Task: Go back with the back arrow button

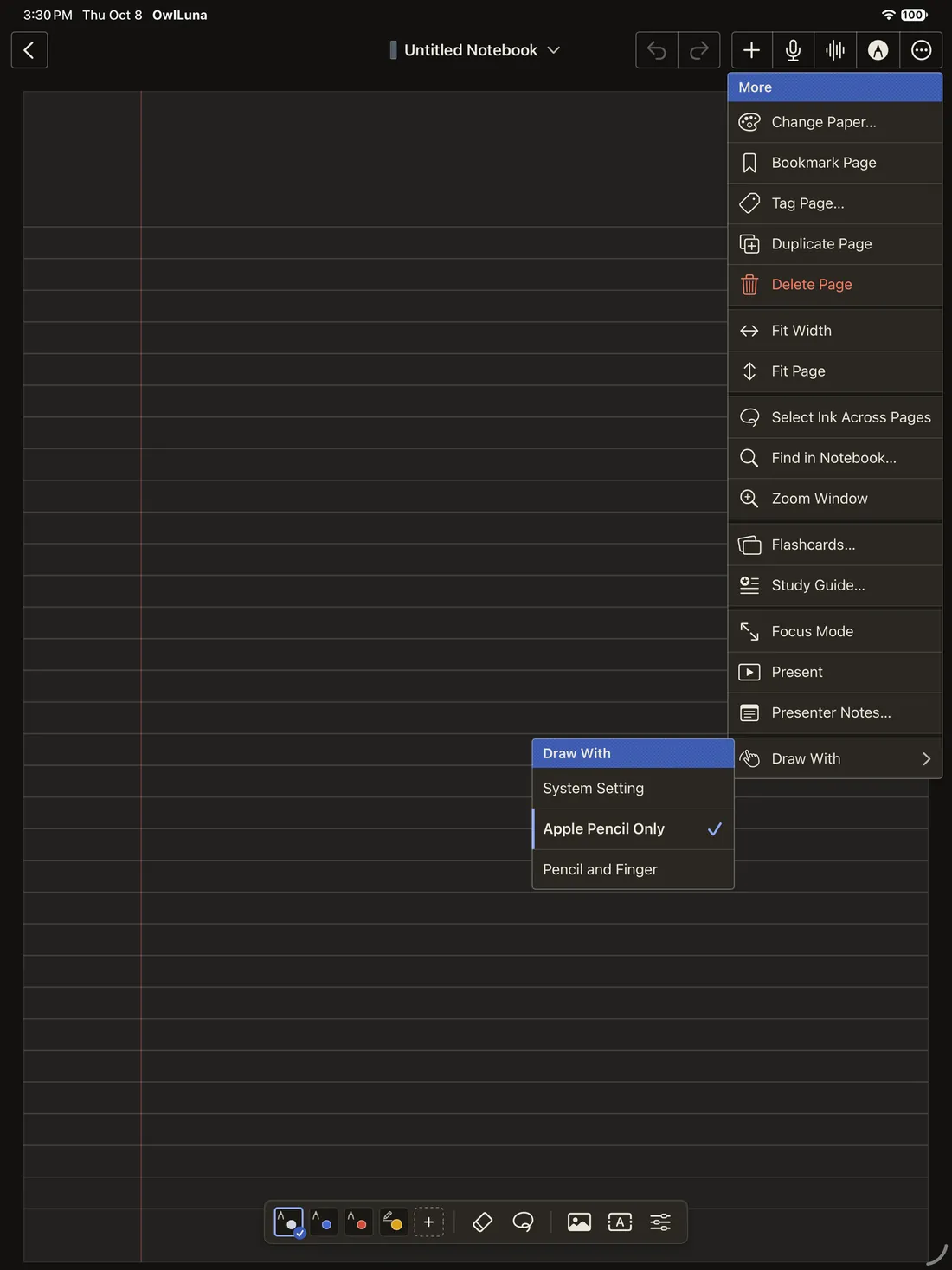Action: pos(29,50)
